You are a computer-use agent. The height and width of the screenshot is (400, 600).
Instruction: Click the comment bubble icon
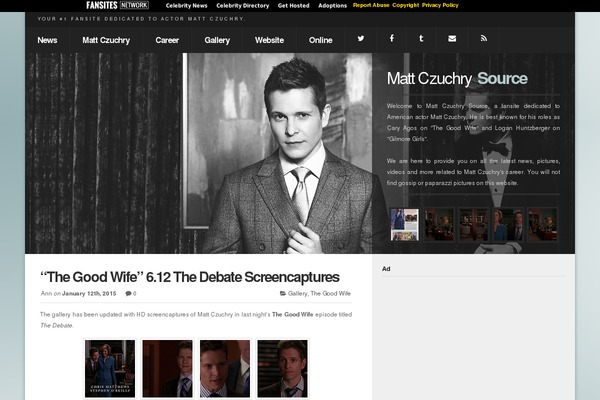click(128, 294)
